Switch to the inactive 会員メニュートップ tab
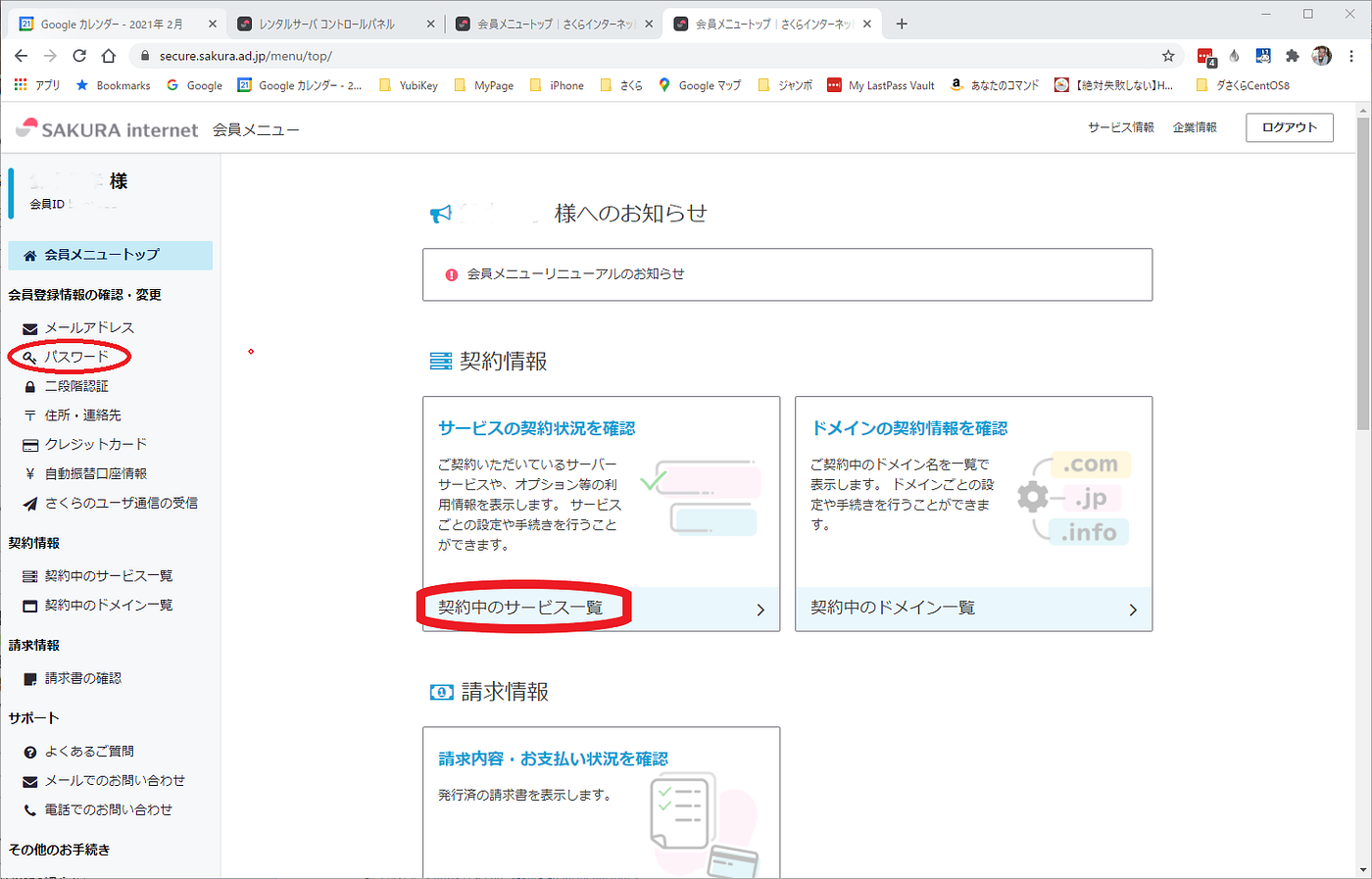Screen dimensions: 1372x879 (554, 24)
